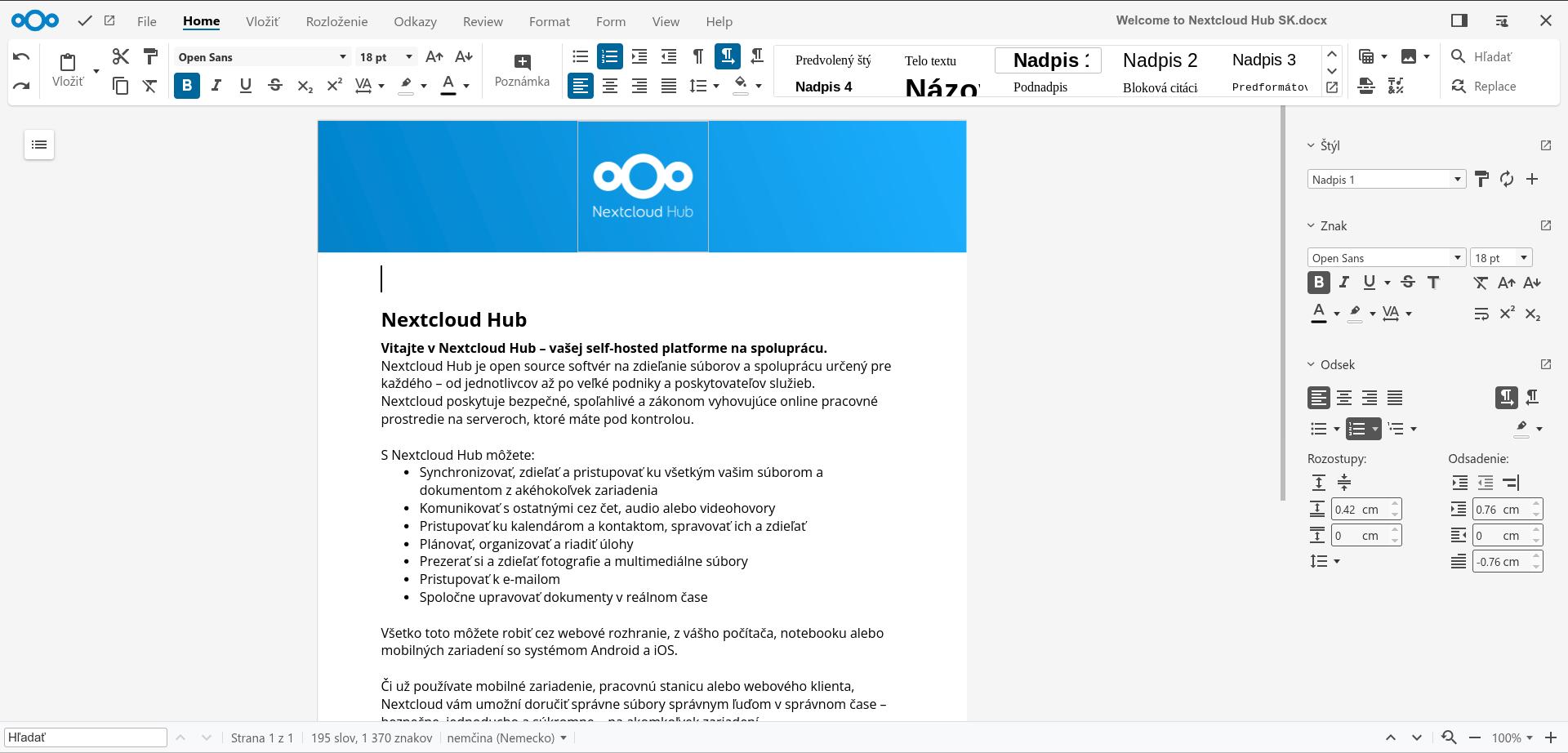Insert an image from the toolbar
Viewport: 1568px width, 753px height.
[x=1410, y=56]
